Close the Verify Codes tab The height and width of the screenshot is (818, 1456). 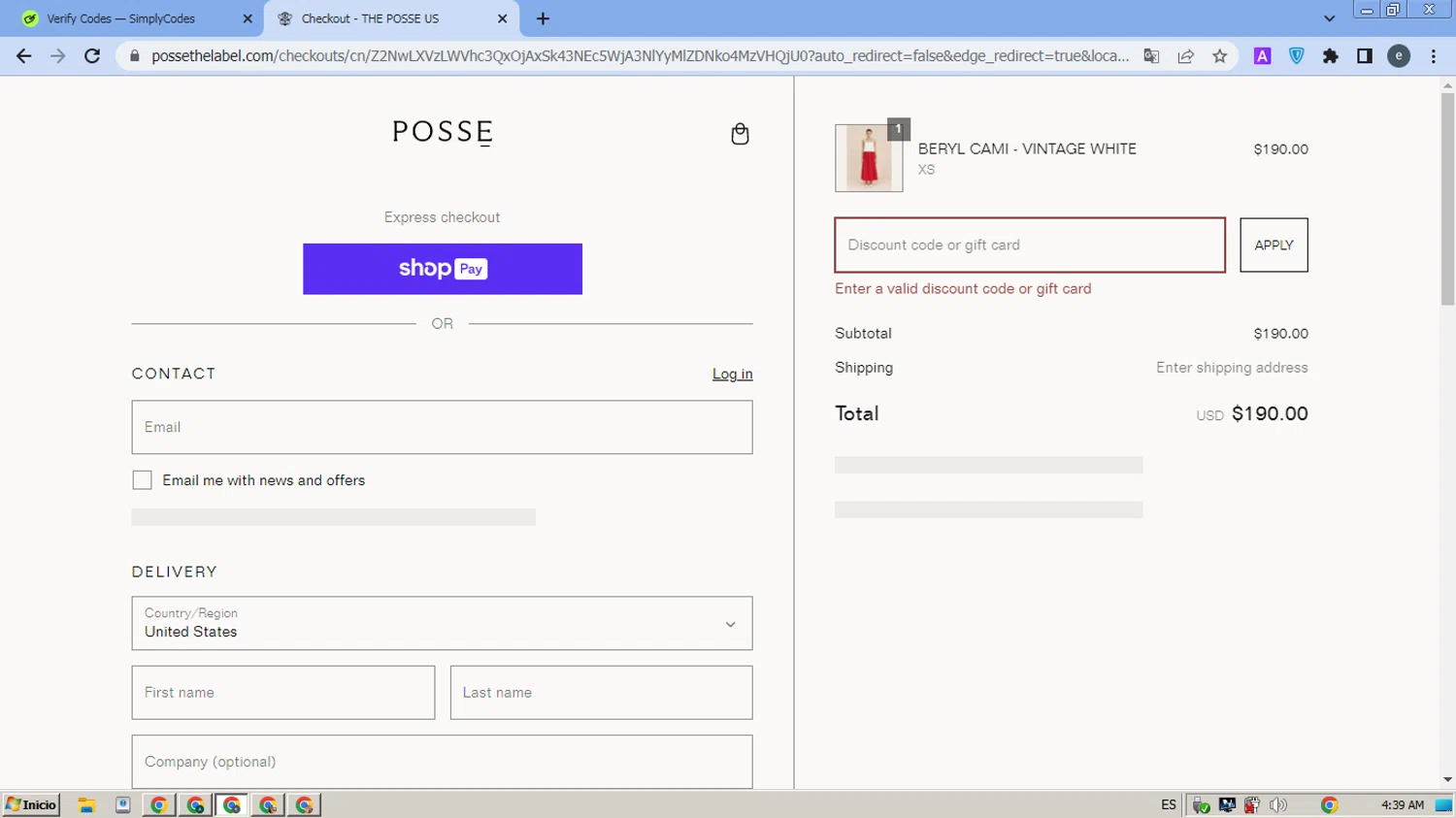click(x=247, y=18)
